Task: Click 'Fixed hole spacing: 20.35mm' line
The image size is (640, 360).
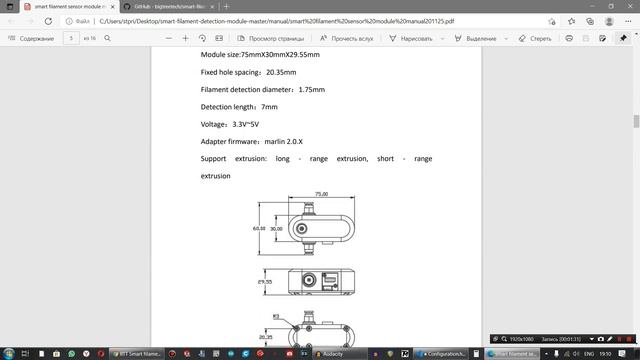Action: click(248, 72)
